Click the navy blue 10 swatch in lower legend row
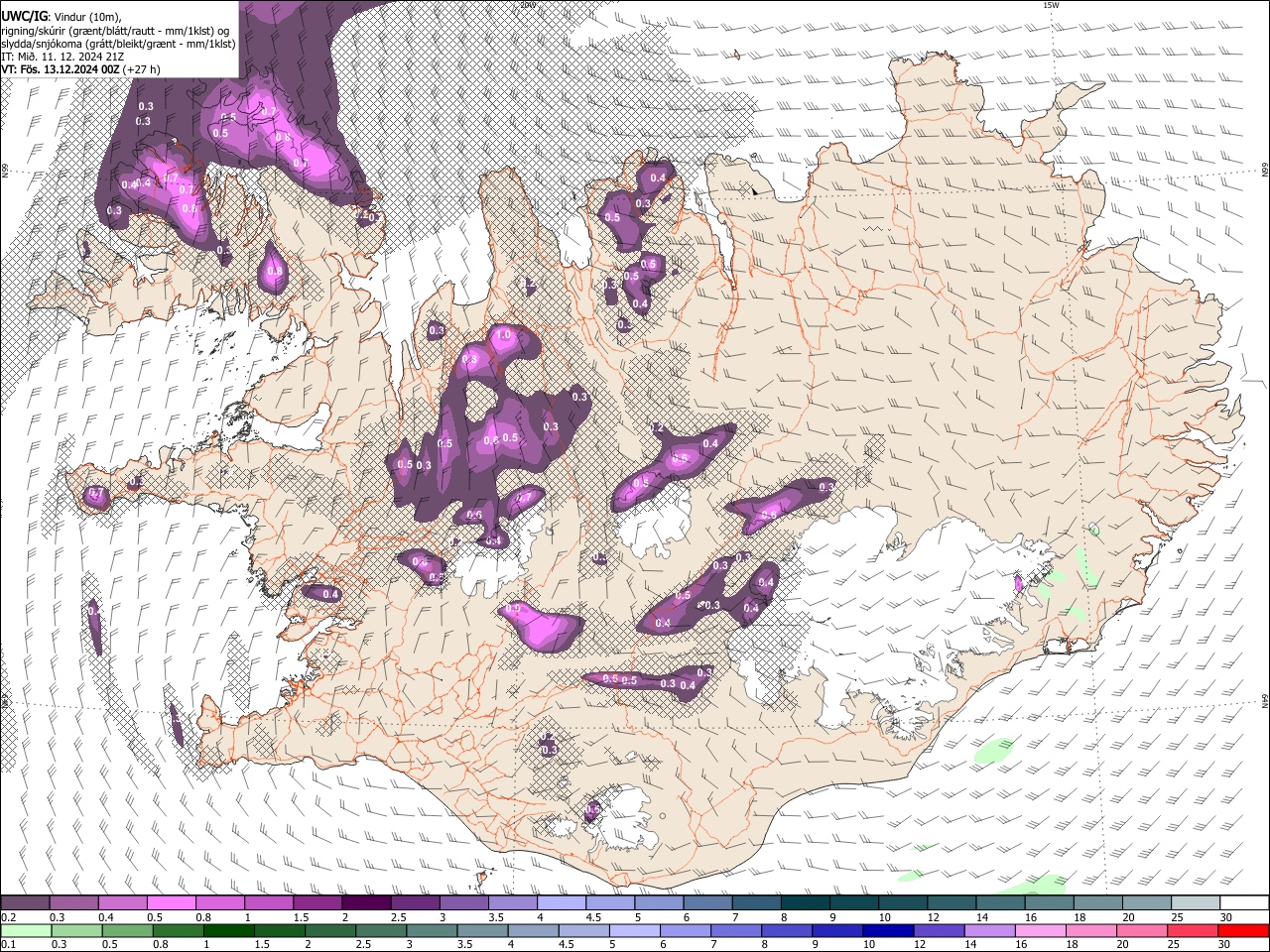This screenshot has width=1270, height=952. point(888,930)
